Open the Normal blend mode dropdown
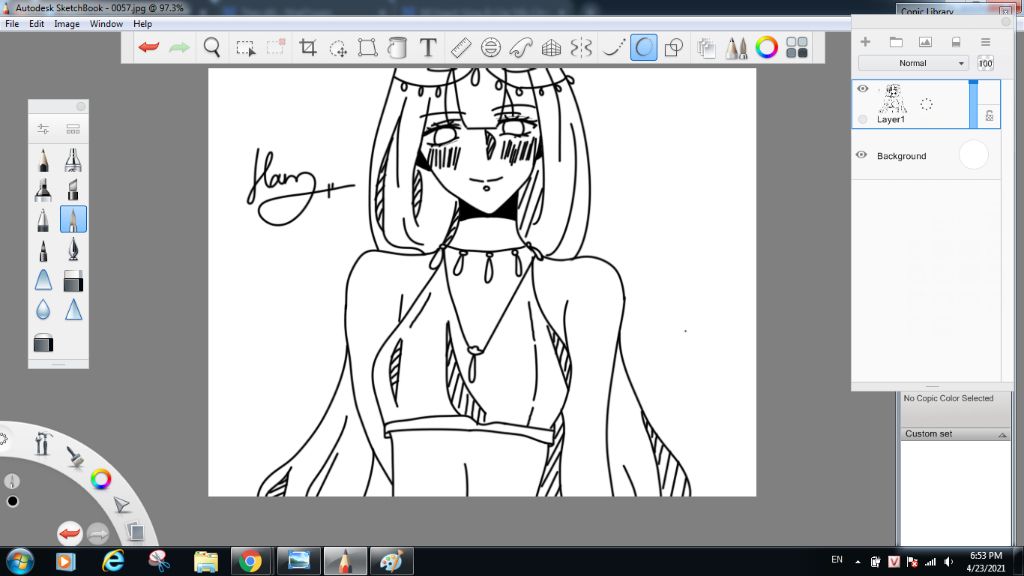The height and width of the screenshot is (576, 1024). [x=913, y=63]
